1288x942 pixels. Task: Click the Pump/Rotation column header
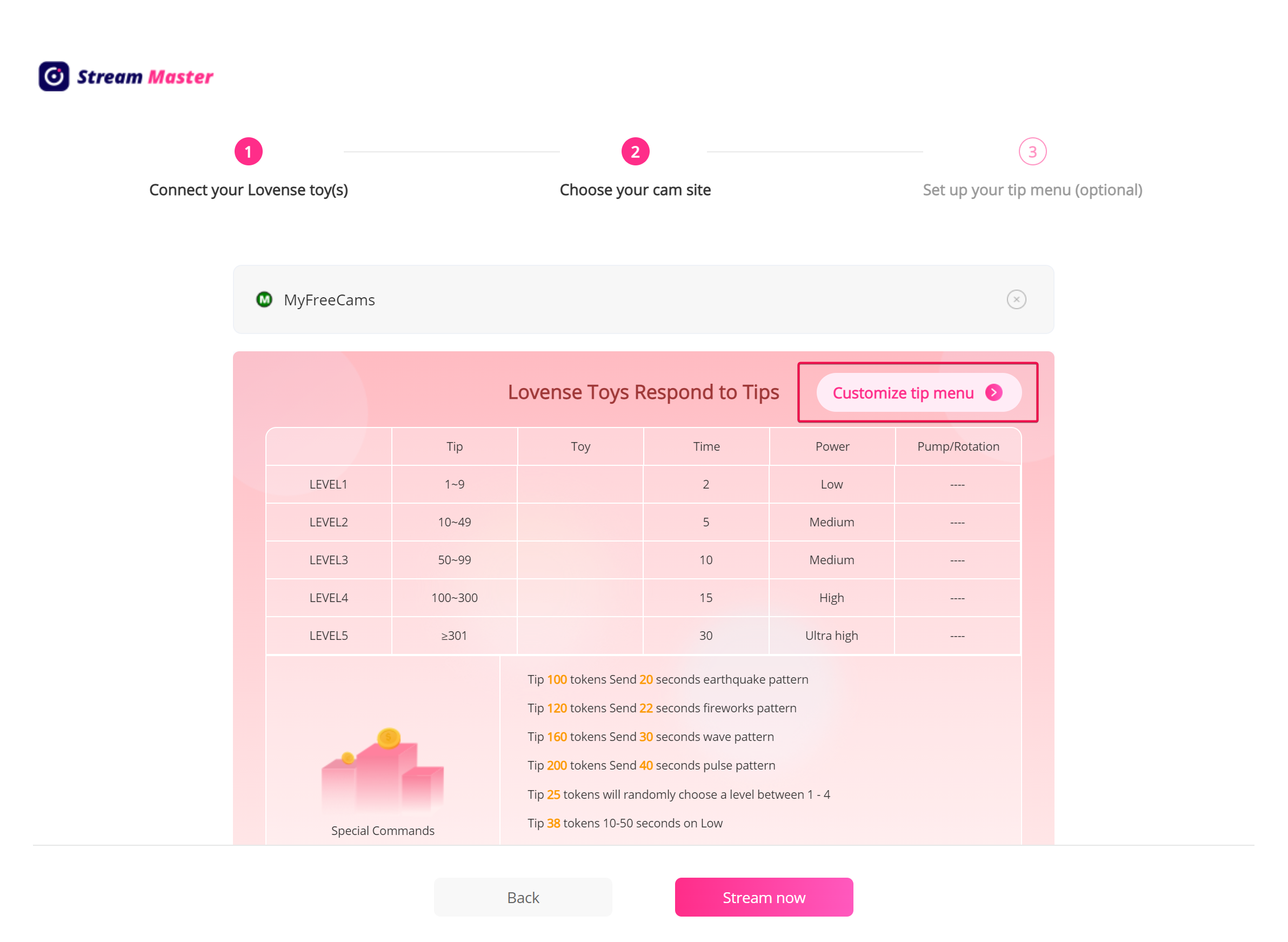coord(958,446)
